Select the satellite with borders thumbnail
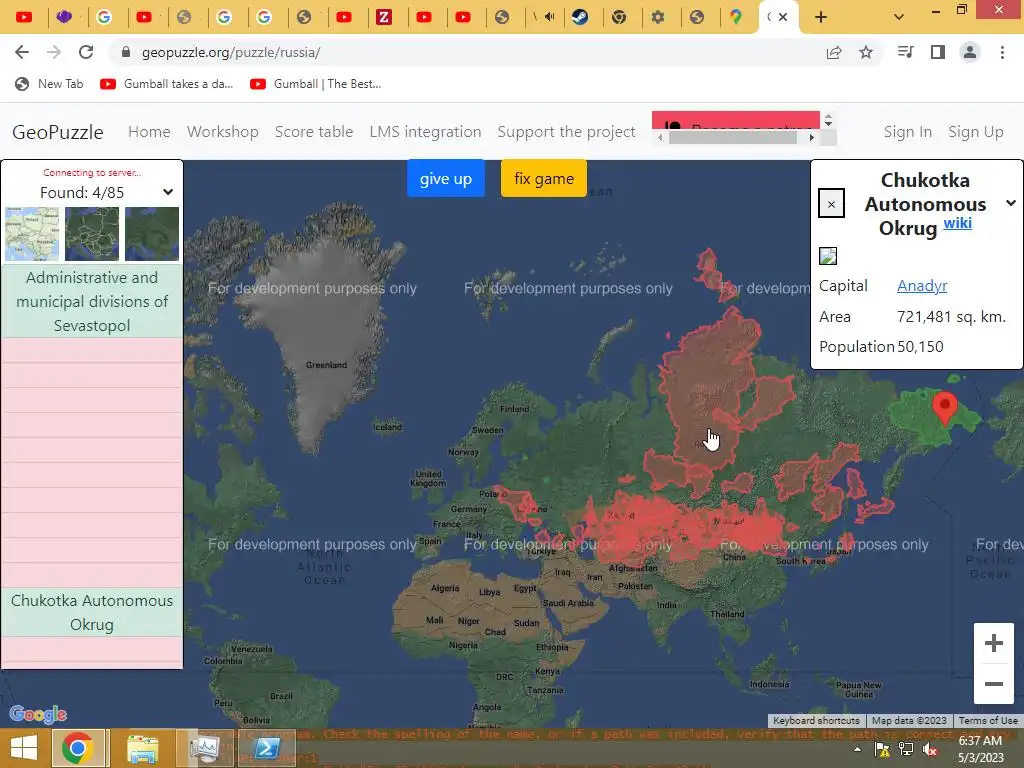 pyautogui.click(x=92, y=234)
